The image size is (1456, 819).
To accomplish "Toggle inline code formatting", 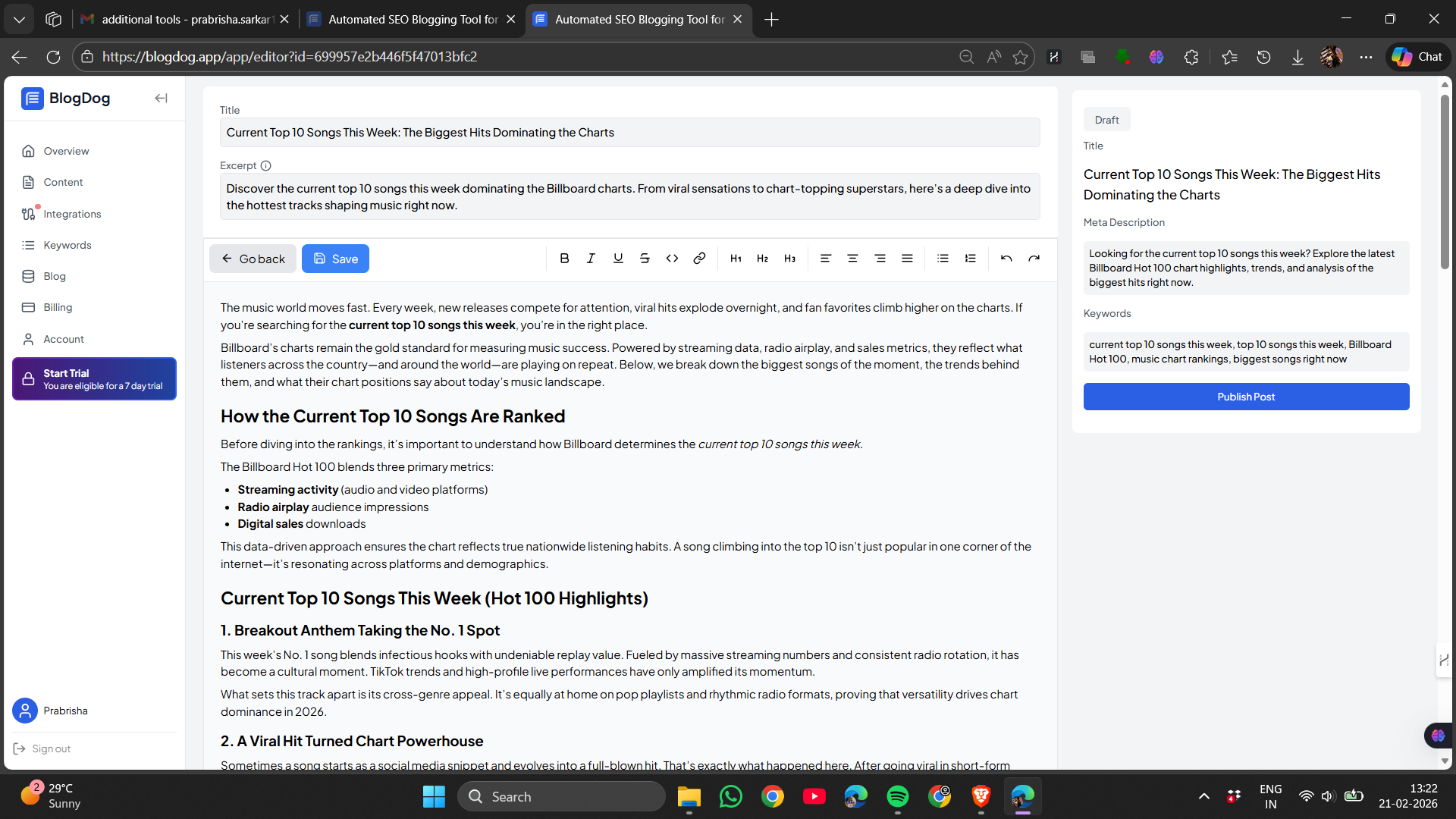I will coord(672,259).
